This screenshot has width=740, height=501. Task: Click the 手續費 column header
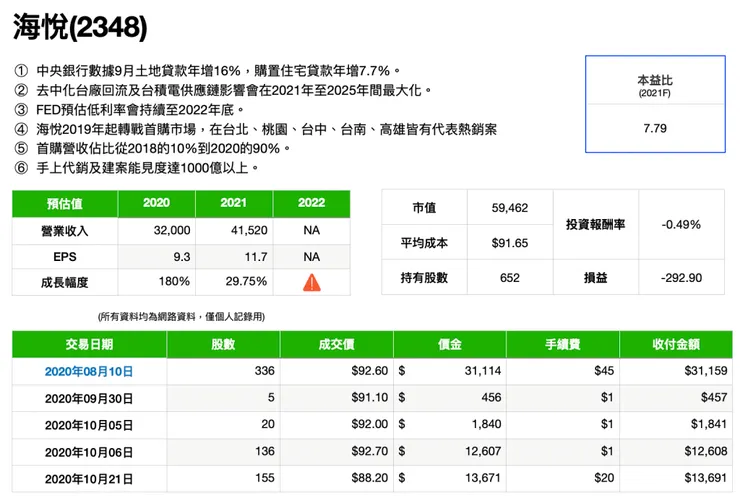click(563, 344)
